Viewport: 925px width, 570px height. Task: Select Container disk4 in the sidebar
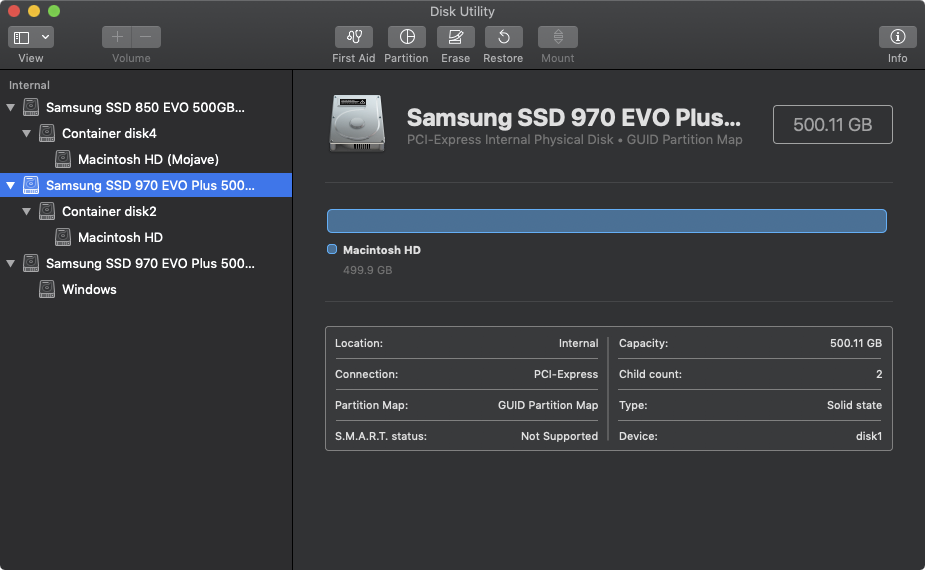pos(146,133)
